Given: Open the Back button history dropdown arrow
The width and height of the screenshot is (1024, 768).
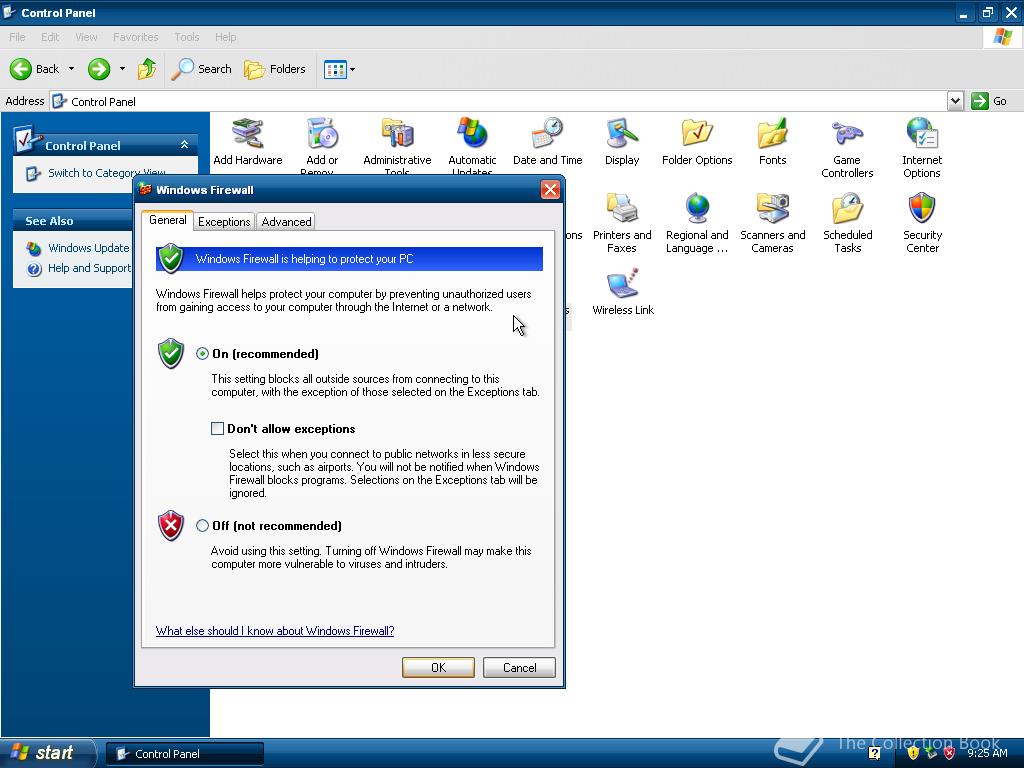Looking at the screenshot, I should [x=71, y=69].
